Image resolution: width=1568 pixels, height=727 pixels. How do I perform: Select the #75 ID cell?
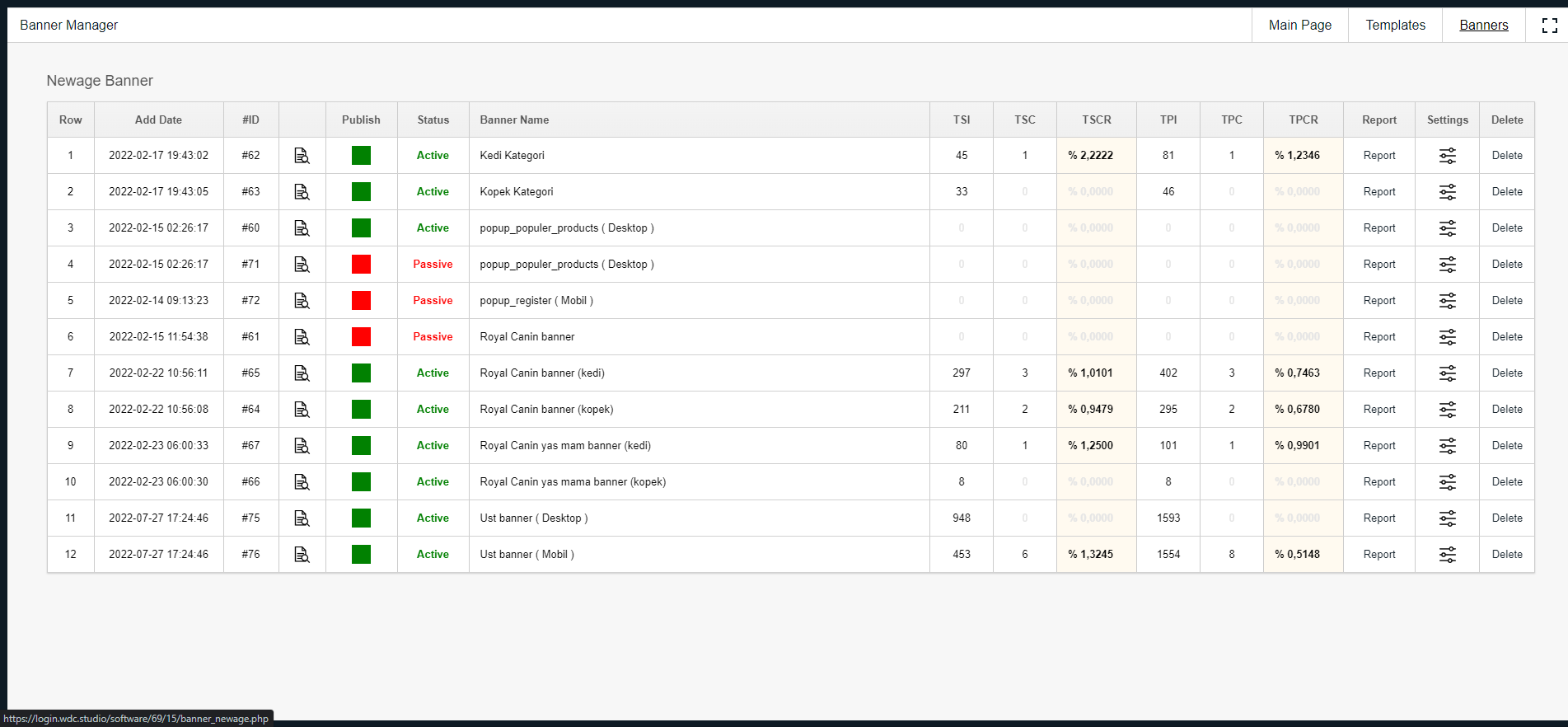pyautogui.click(x=250, y=518)
